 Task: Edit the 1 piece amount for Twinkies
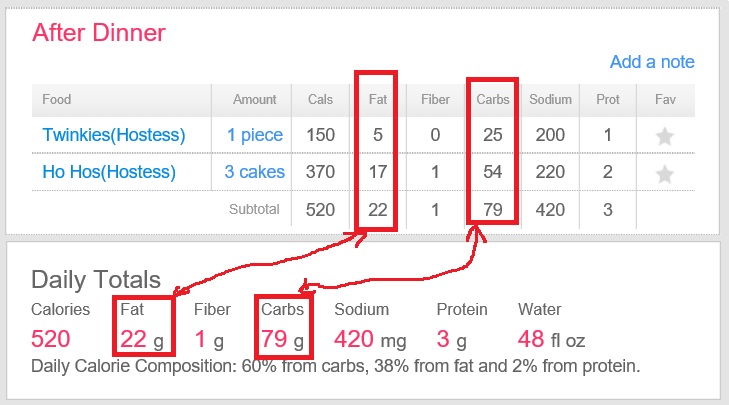pos(254,135)
